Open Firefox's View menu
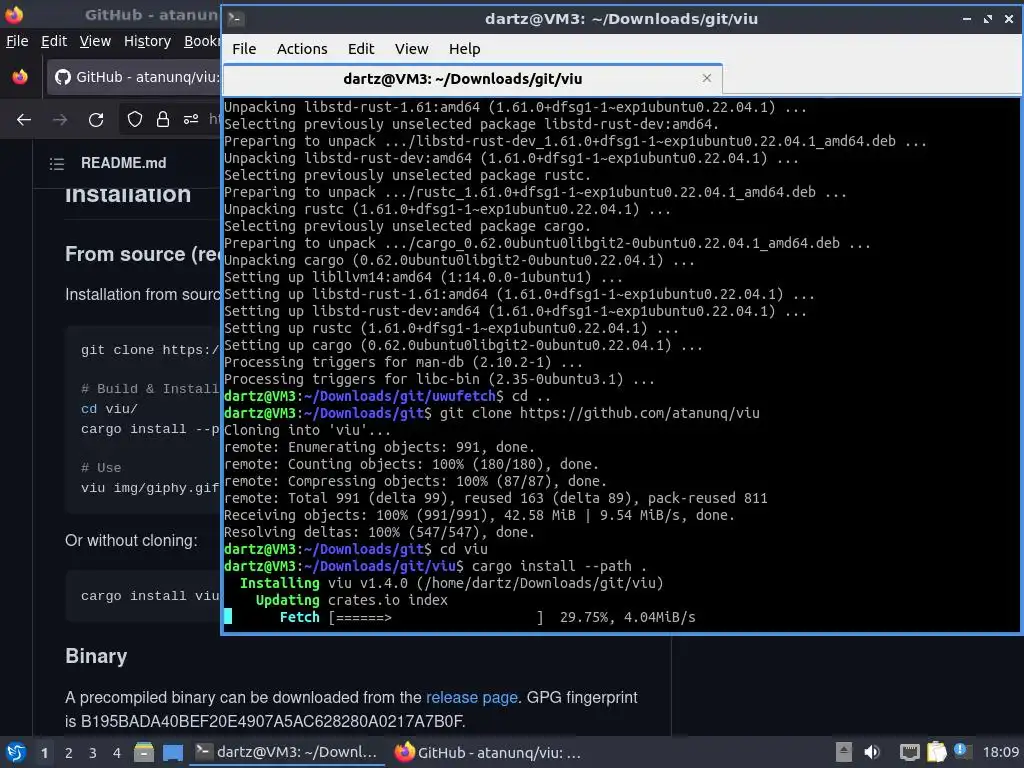 (95, 41)
